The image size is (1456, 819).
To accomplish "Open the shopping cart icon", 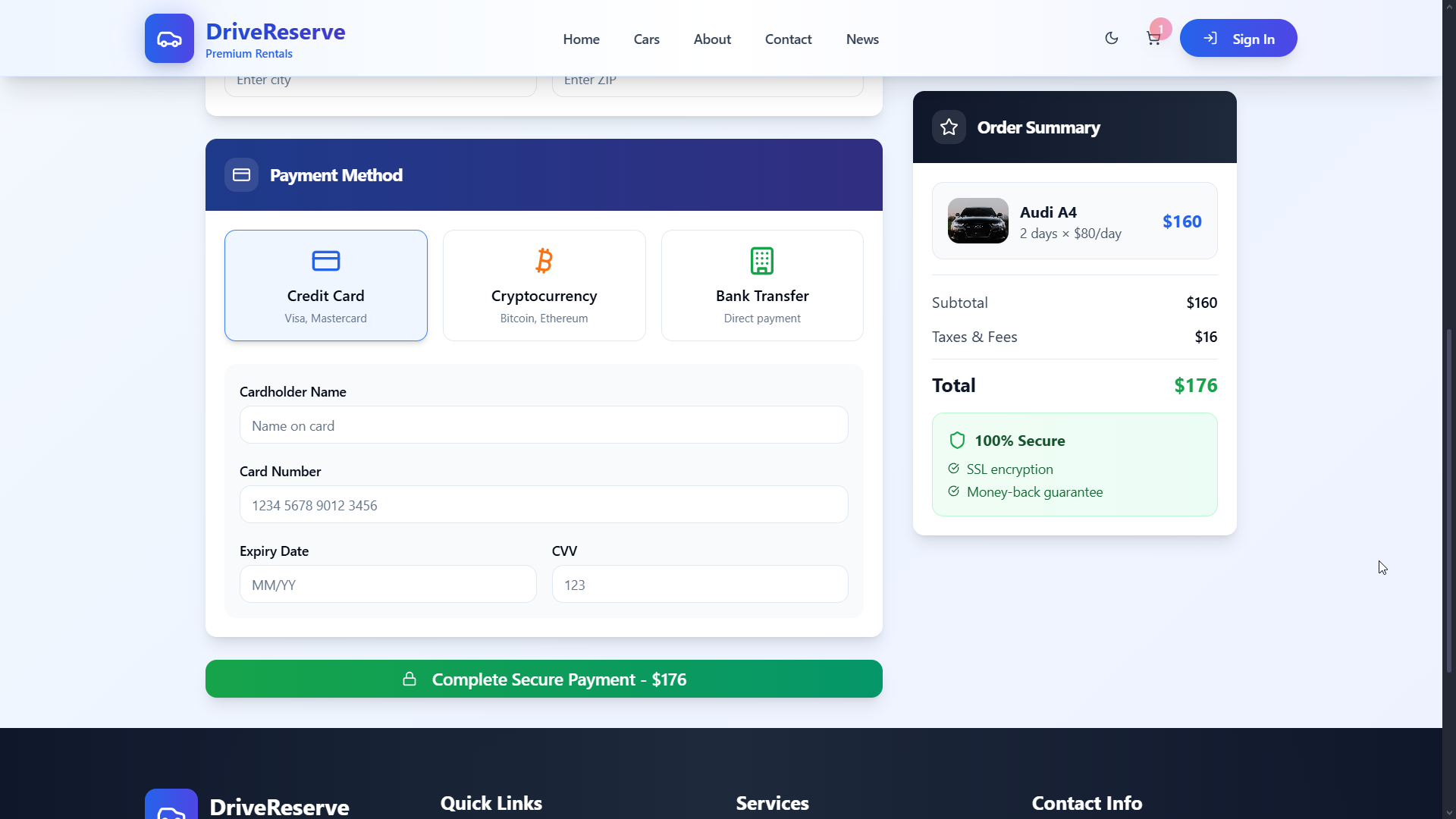I will (1153, 39).
